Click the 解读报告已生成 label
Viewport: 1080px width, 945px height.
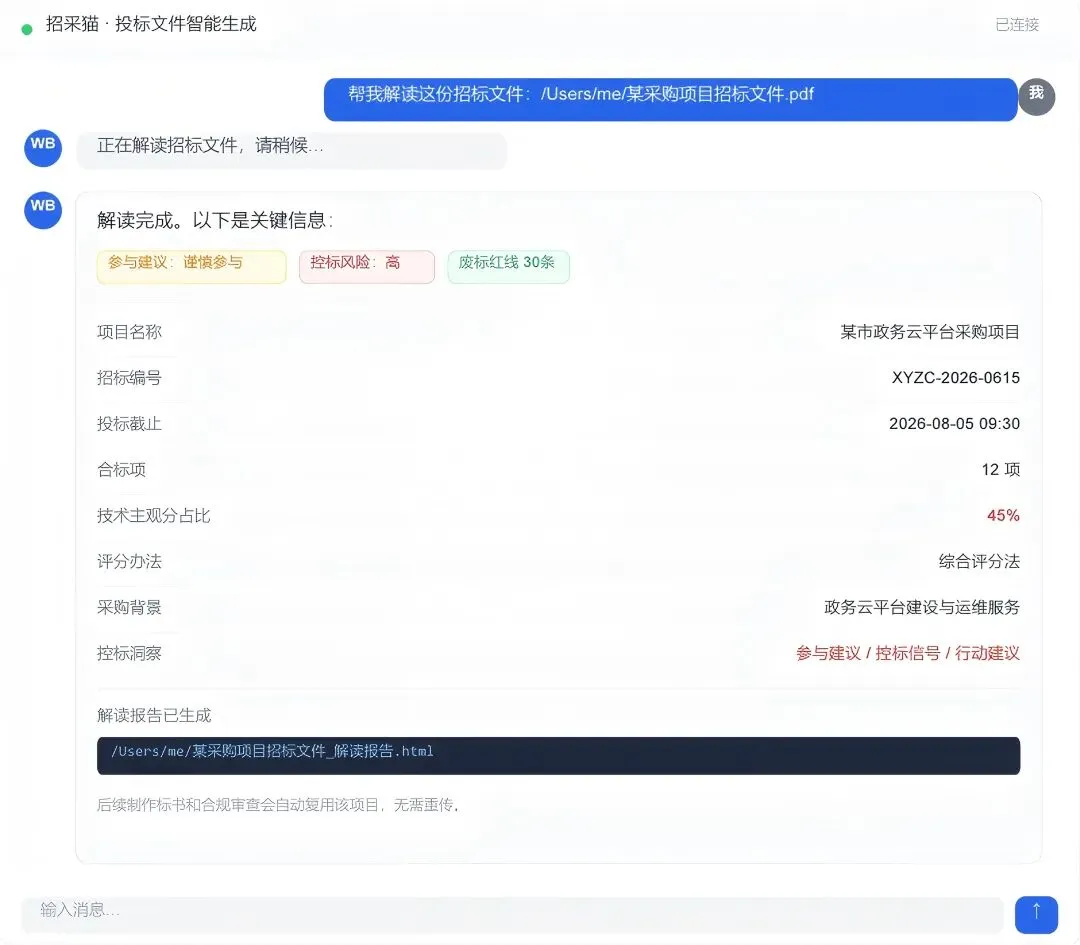coord(154,716)
